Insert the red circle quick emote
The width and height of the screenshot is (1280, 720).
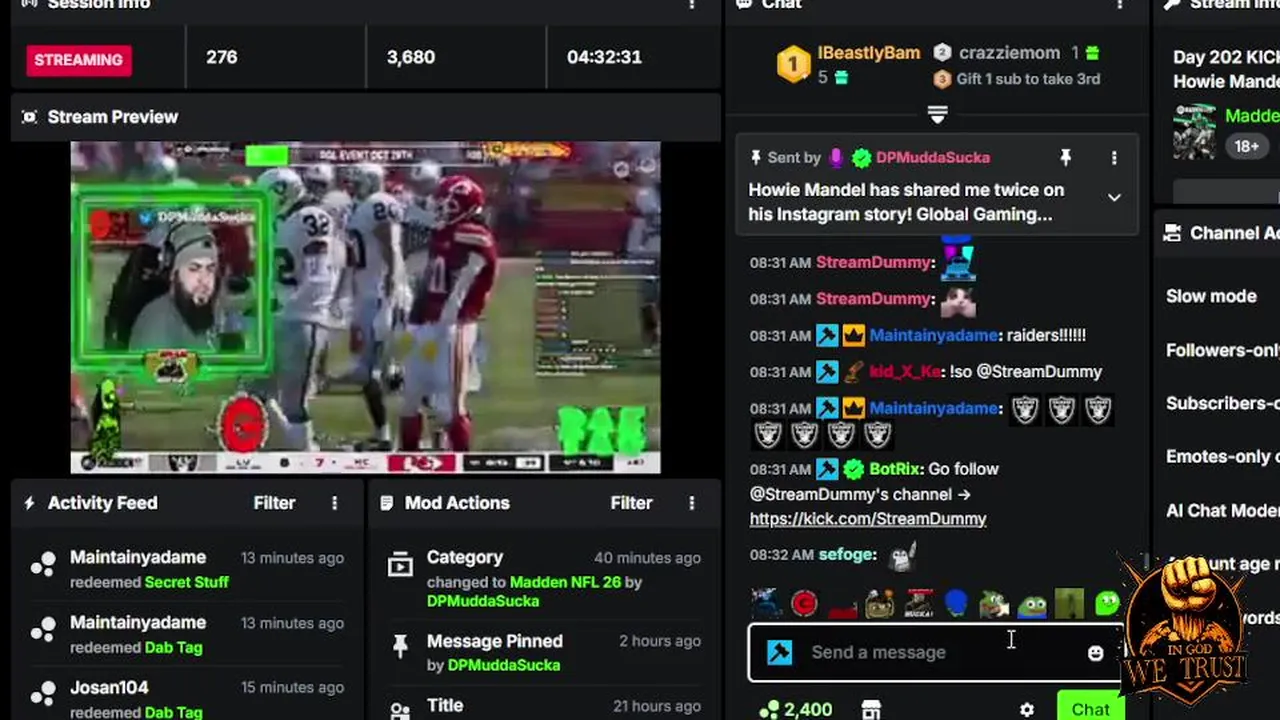tap(805, 604)
